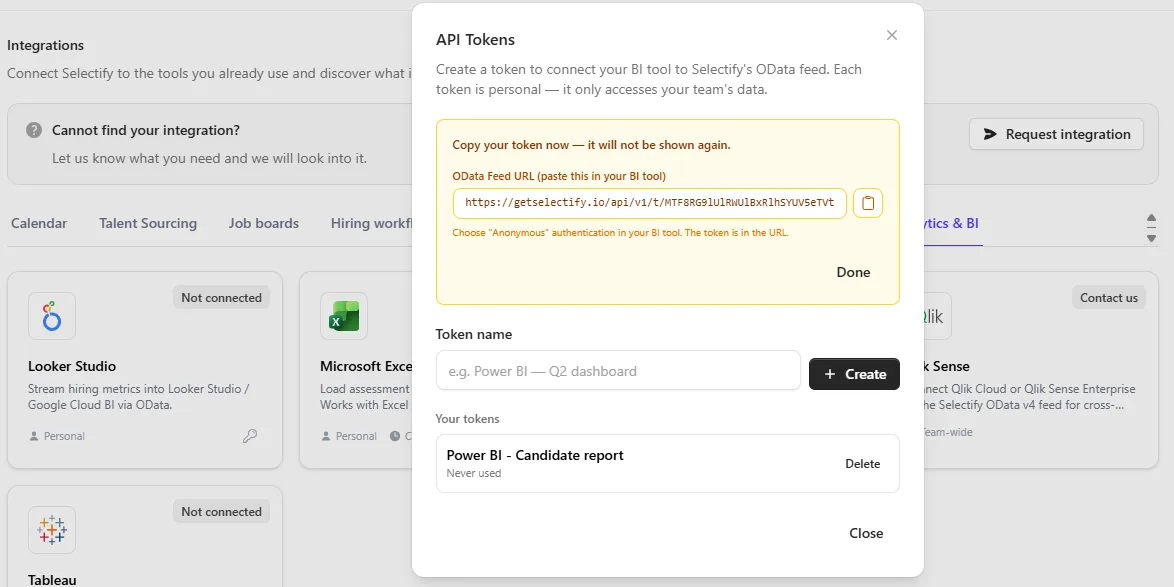
Task: Click the question mark help icon
Action: click(34, 130)
